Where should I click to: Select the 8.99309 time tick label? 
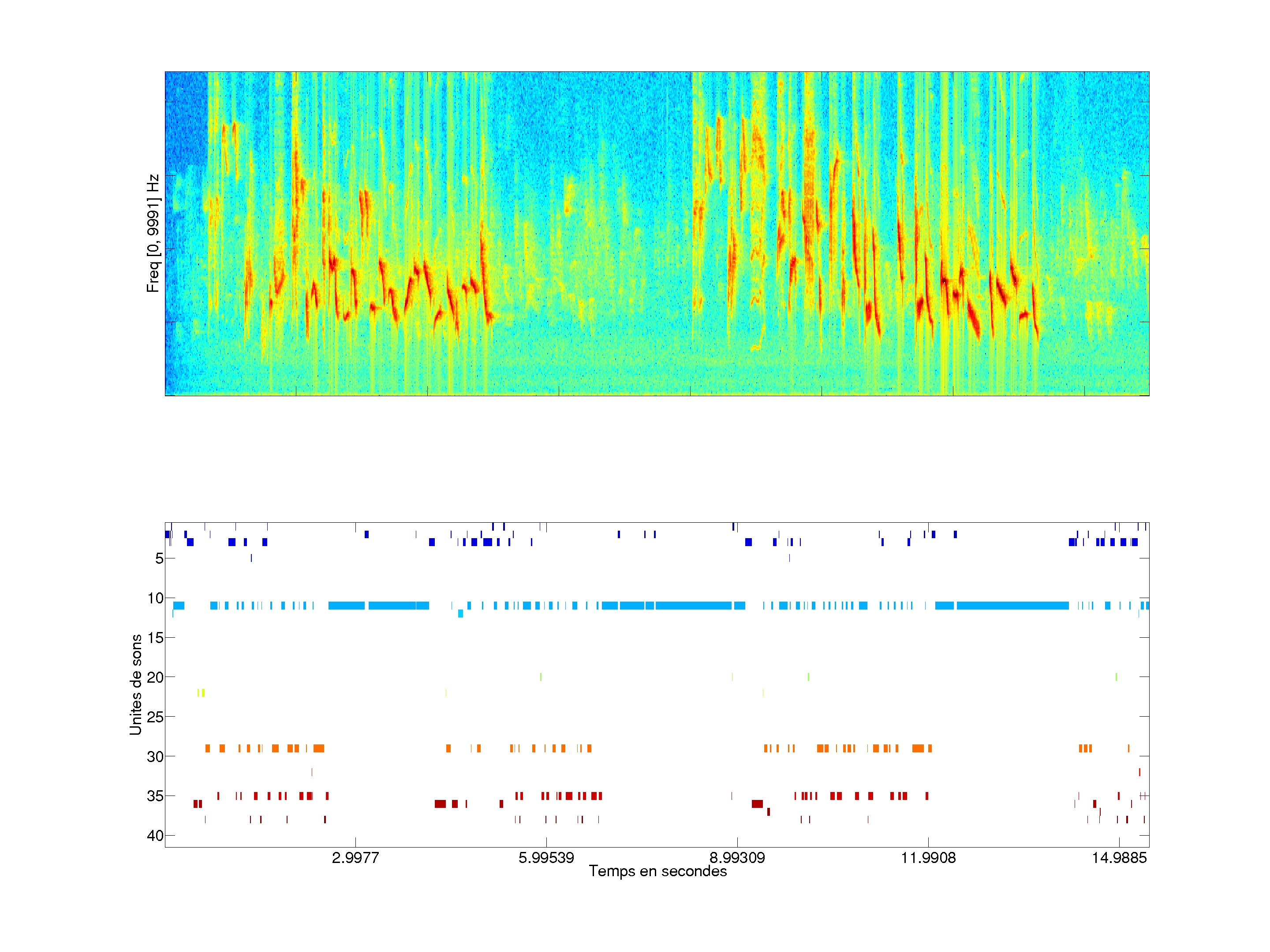[737, 858]
